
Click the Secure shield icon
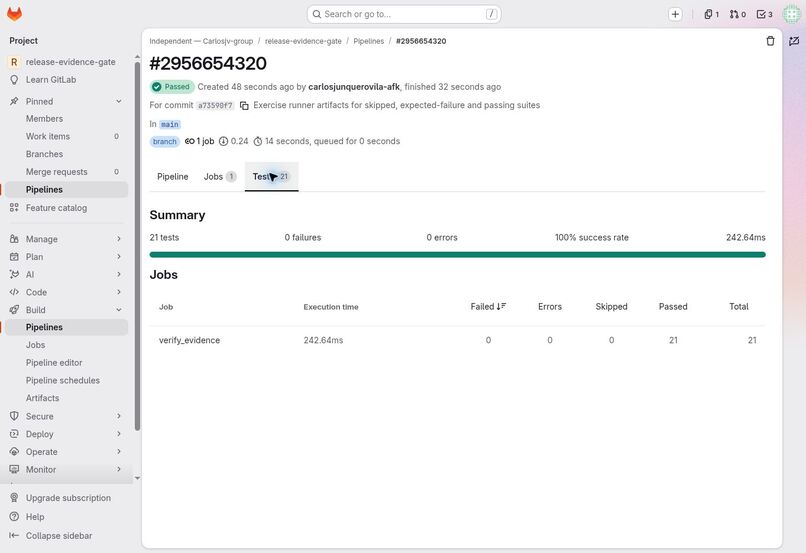[x=14, y=416]
